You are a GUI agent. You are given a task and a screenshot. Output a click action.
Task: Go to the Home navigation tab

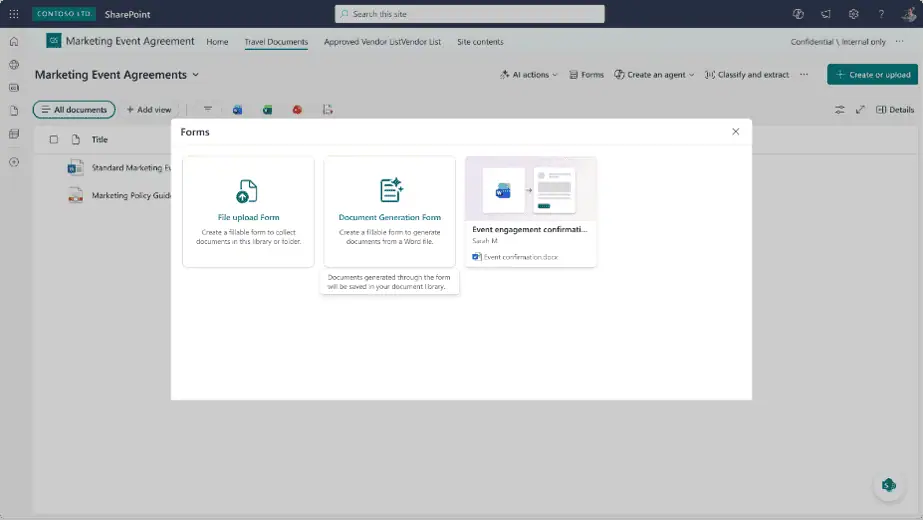click(217, 42)
